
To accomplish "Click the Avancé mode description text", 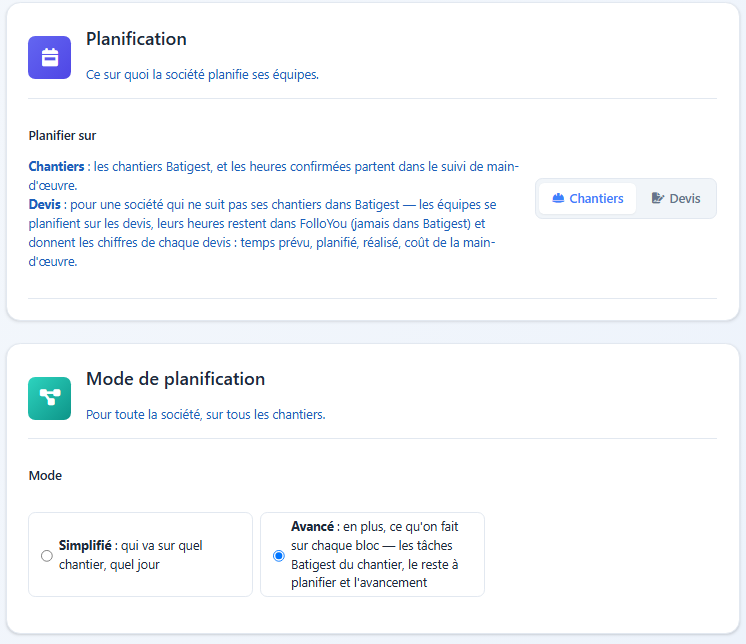I will pos(375,555).
